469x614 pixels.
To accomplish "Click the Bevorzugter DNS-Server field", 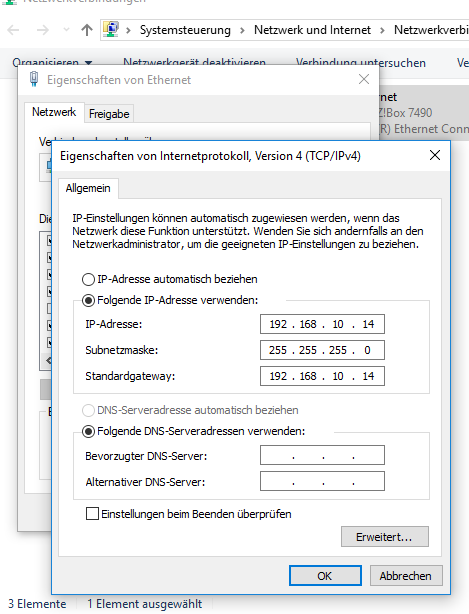I will (322, 455).
